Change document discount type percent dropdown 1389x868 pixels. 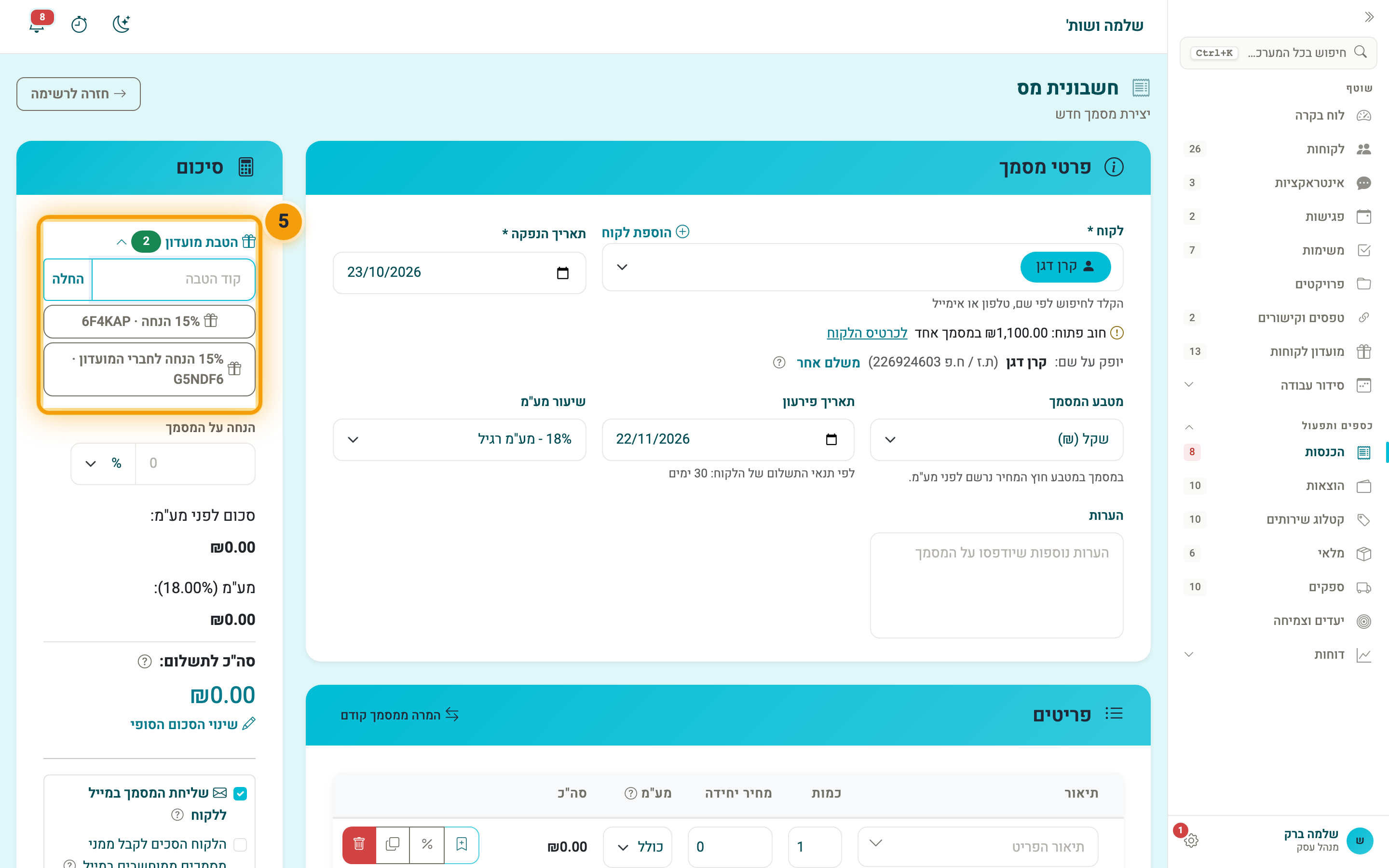[103, 463]
